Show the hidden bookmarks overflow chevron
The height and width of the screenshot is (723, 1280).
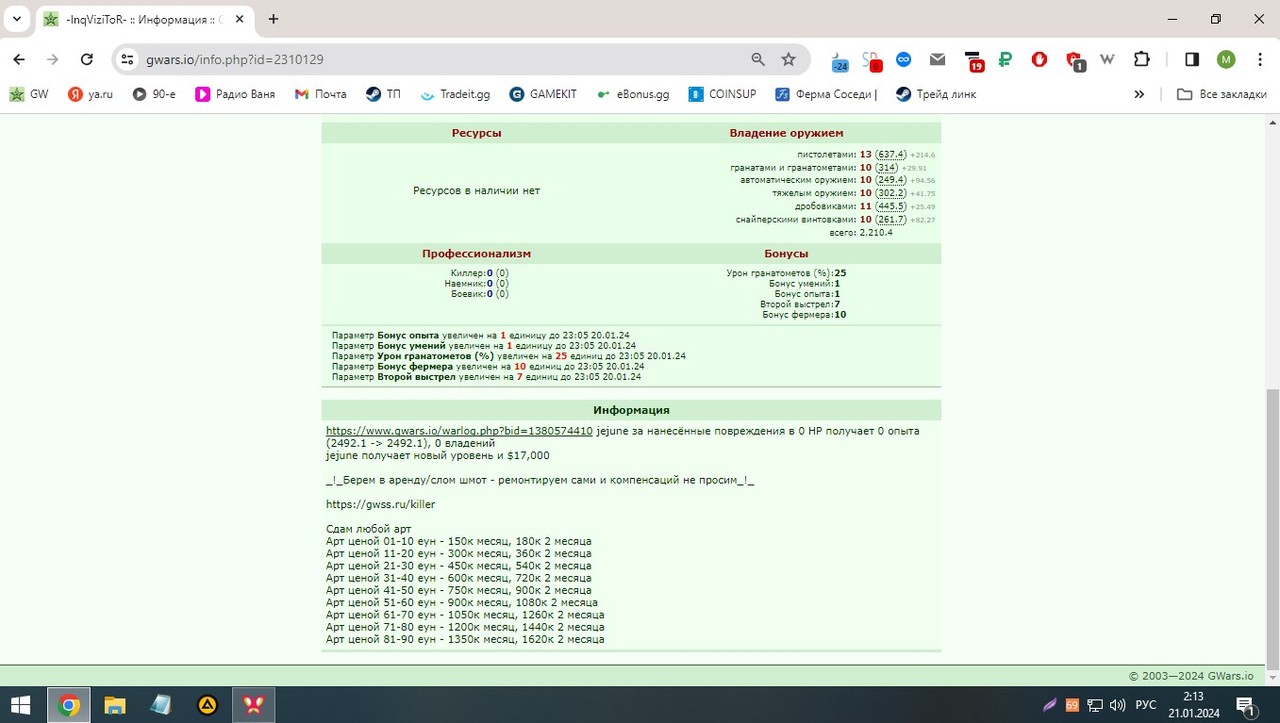click(x=1139, y=94)
